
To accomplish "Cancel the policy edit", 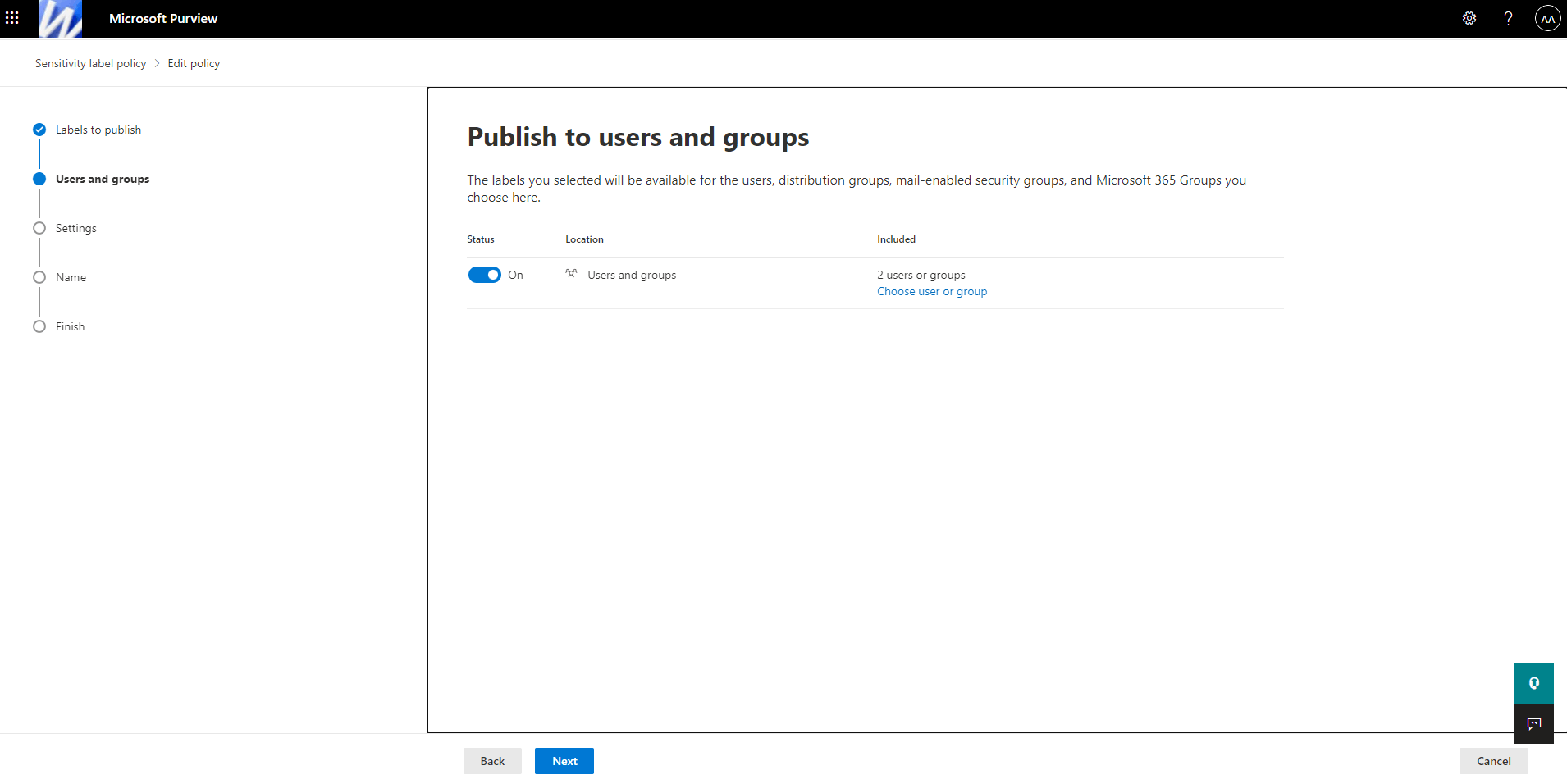I will (x=1493, y=761).
